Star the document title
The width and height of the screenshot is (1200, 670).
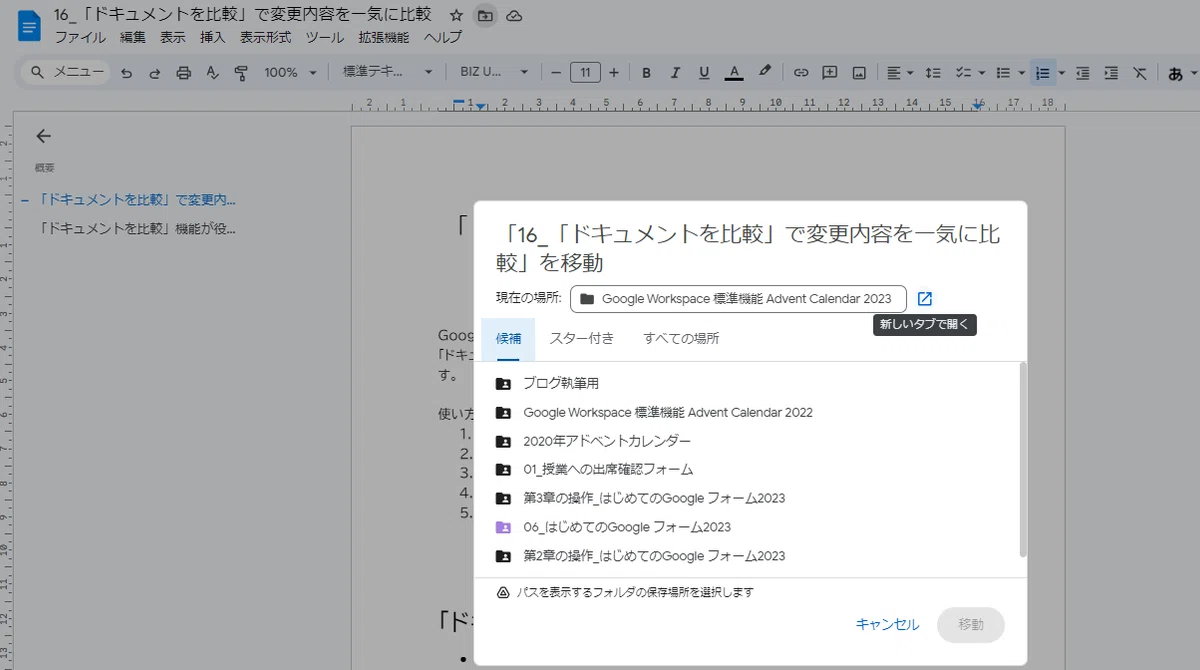click(x=456, y=16)
